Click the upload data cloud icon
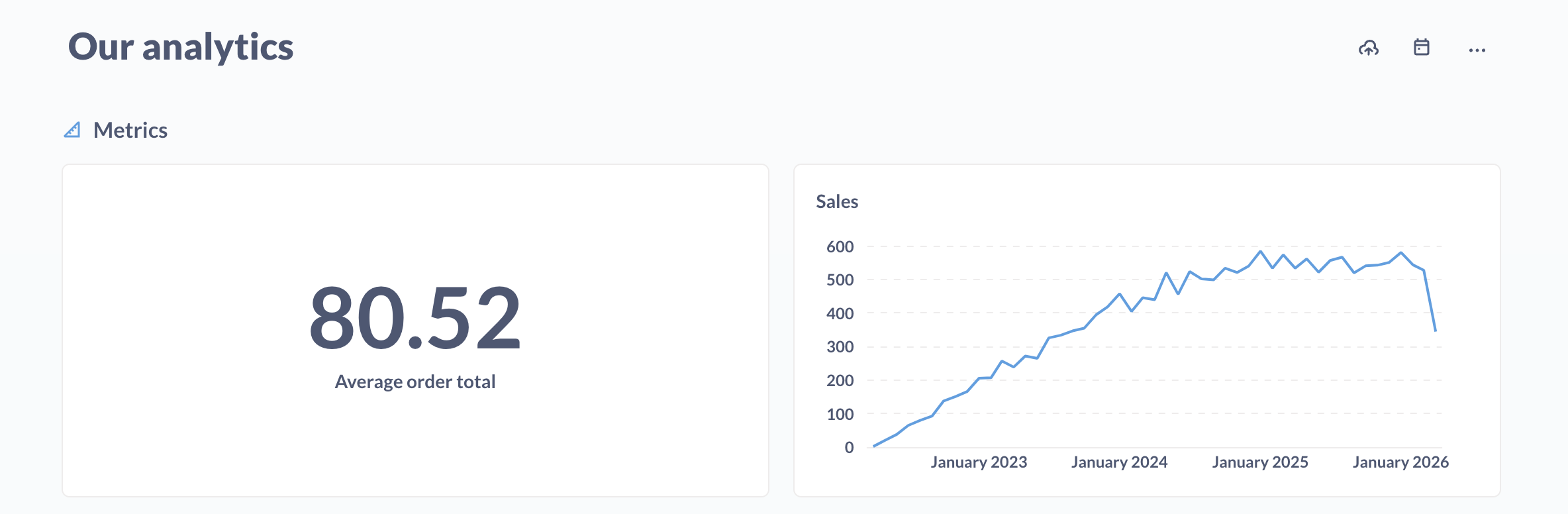This screenshot has height=514, width=1568. pyautogui.click(x=1368, y=48)
